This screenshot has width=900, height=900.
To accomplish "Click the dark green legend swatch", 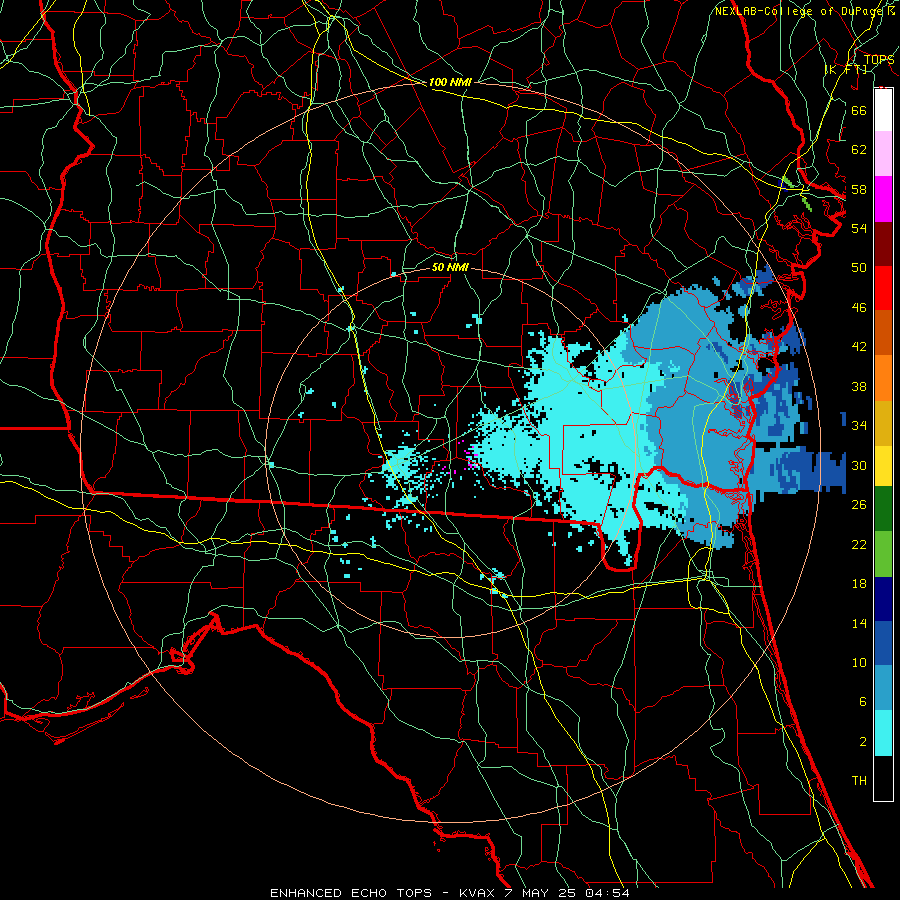I will click(883, 509).
